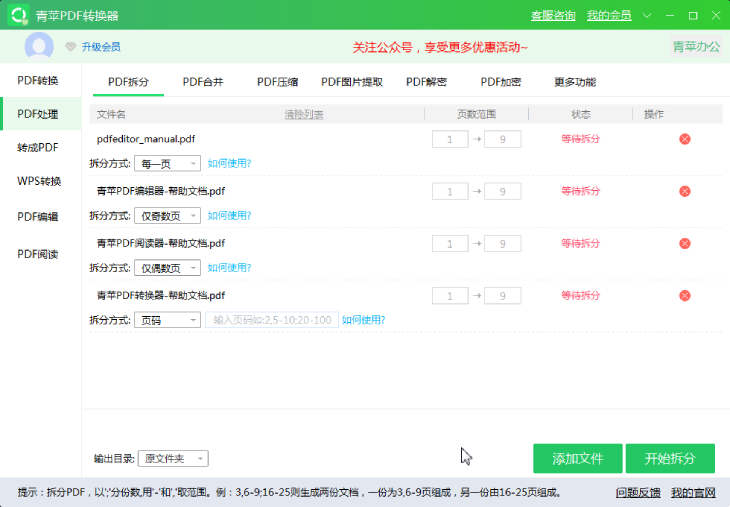Screen dimensions: 730x507
Task: Select the file name 青苹PDF阅读器-帮助文档.pdf
Action: point(161,243)
